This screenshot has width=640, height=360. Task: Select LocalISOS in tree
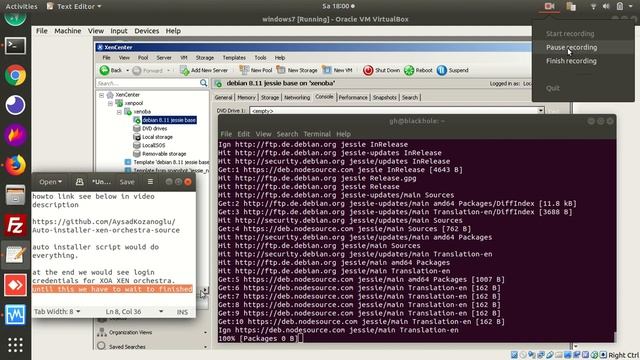[153, 145]
